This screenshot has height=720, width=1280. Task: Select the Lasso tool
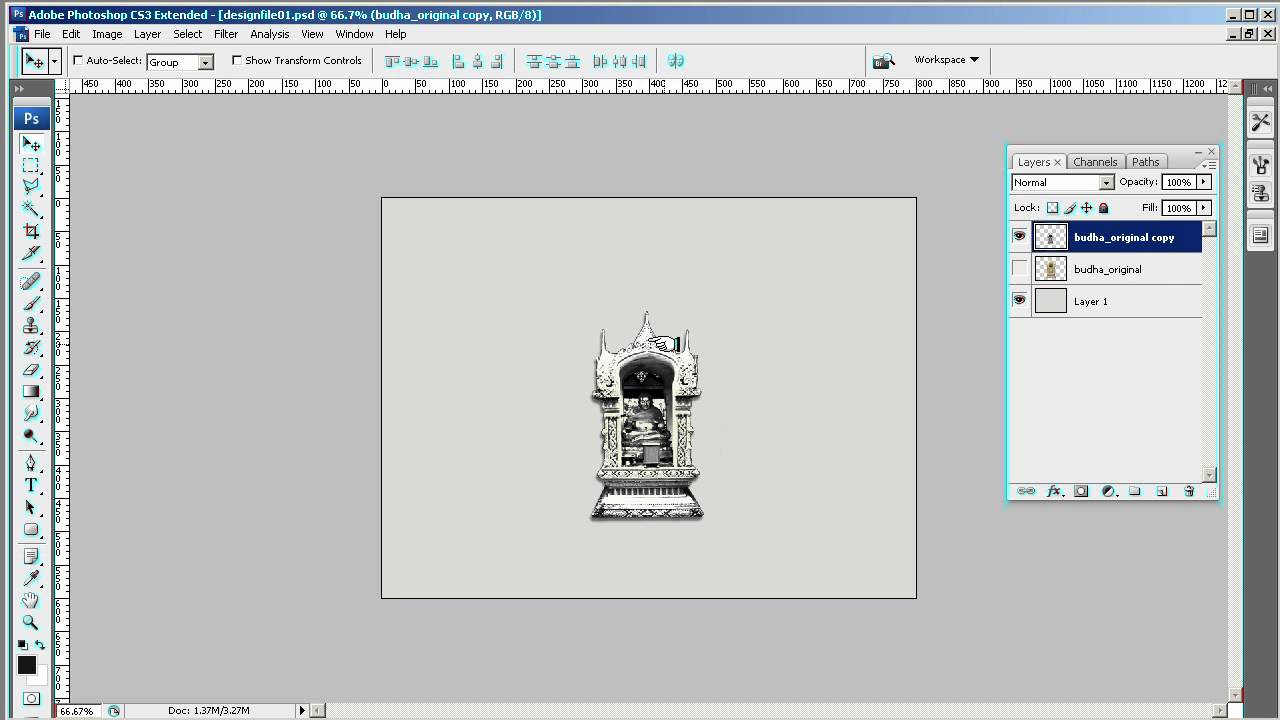(31, 187)
